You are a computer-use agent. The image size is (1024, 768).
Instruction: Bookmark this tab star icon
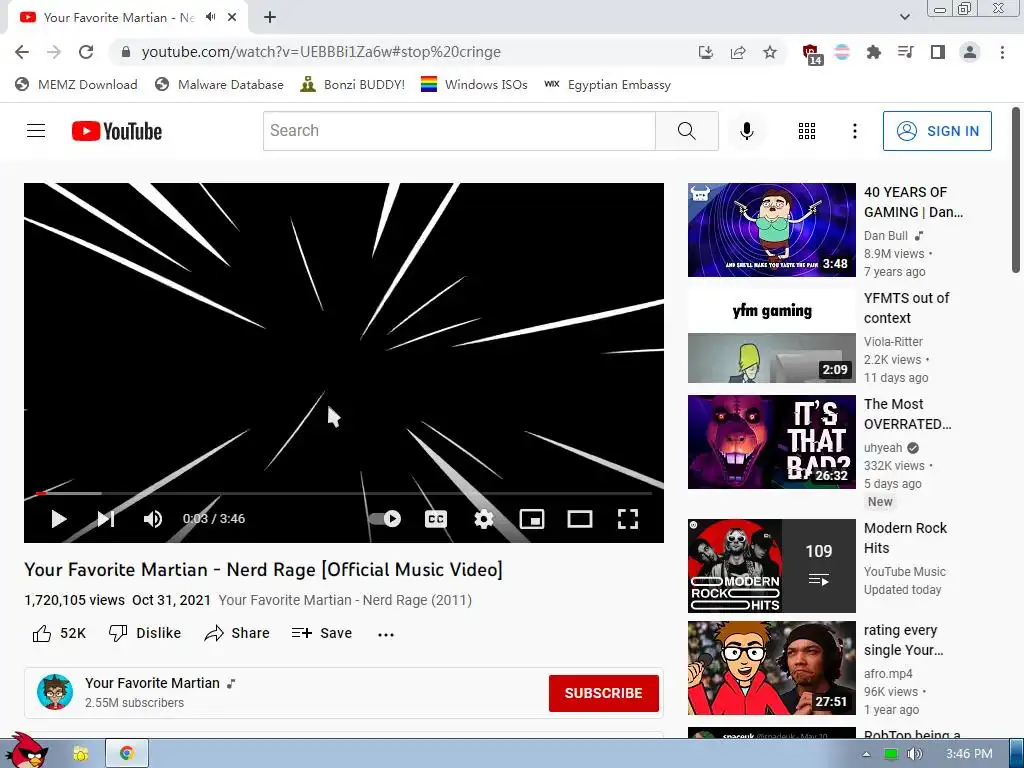tap(770, 52)
